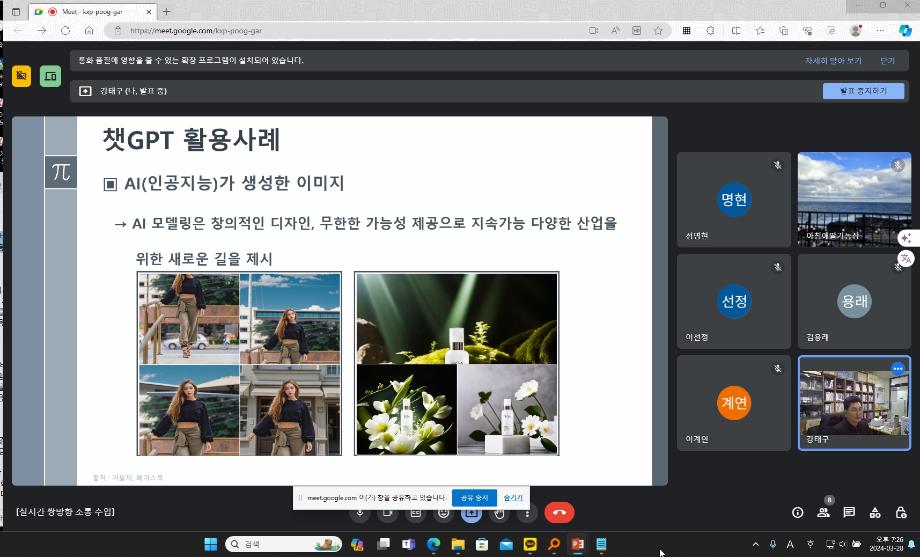The height and width of the screenshot is (557, 920).
Task: Toggle closed captions (CC) button
Action: pos(416,513)
